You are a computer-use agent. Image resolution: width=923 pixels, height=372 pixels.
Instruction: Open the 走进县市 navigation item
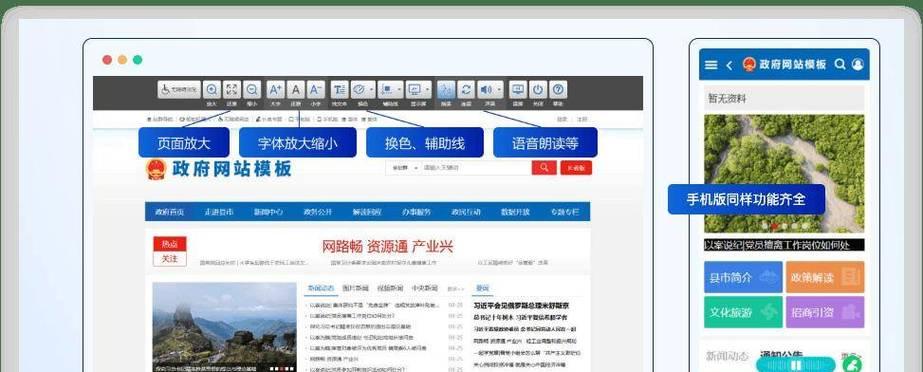pos(219,212)
